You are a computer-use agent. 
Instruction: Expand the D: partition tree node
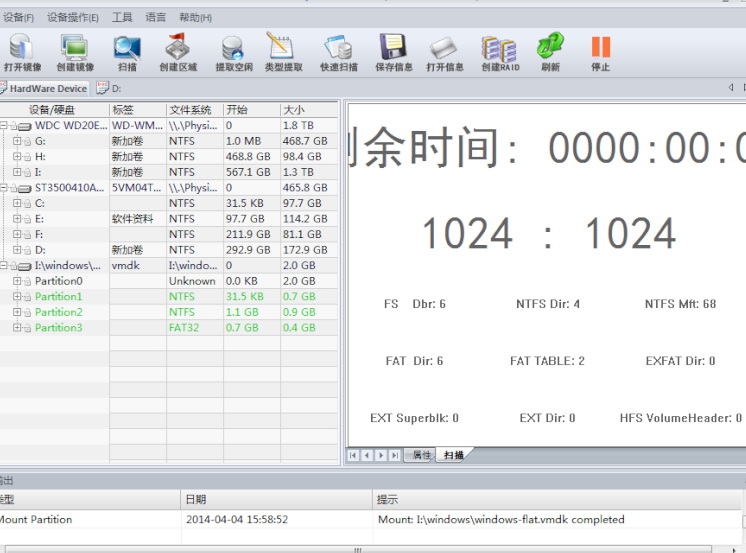[17, 250]
